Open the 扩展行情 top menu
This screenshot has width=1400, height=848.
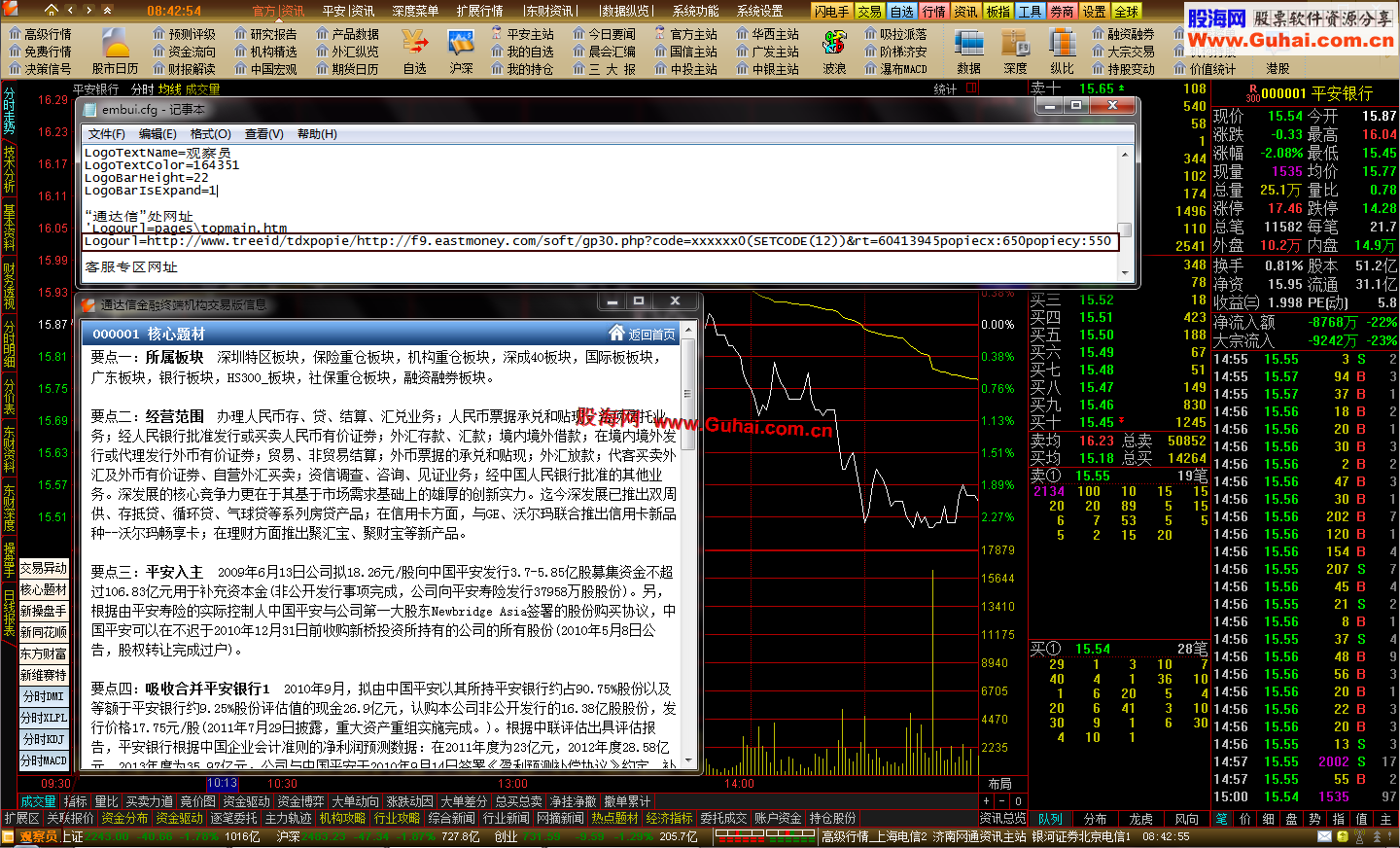click(479, 11)
